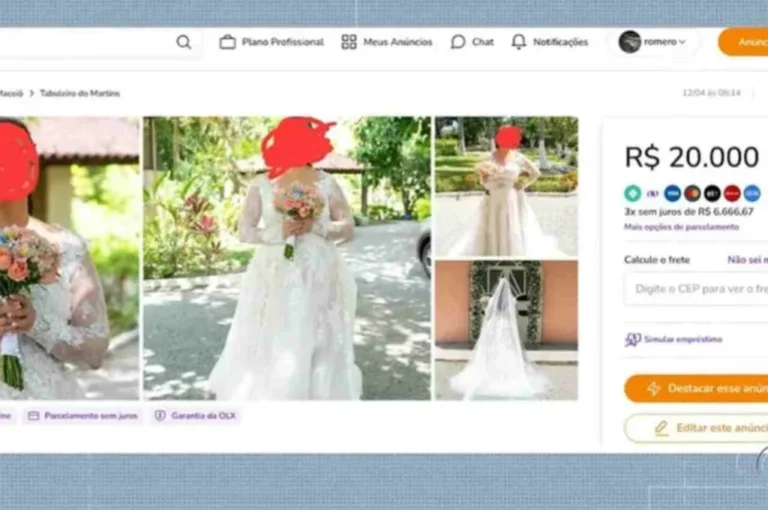This screenshot has height=510, width=768.
Task: Click the Mastercard payment icon
Action: [692, 193]
